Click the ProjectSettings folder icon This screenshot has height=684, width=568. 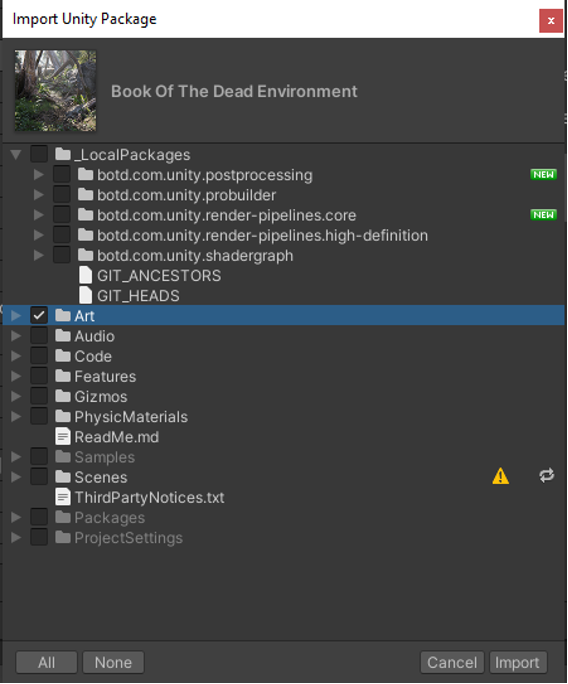[63, 537]
